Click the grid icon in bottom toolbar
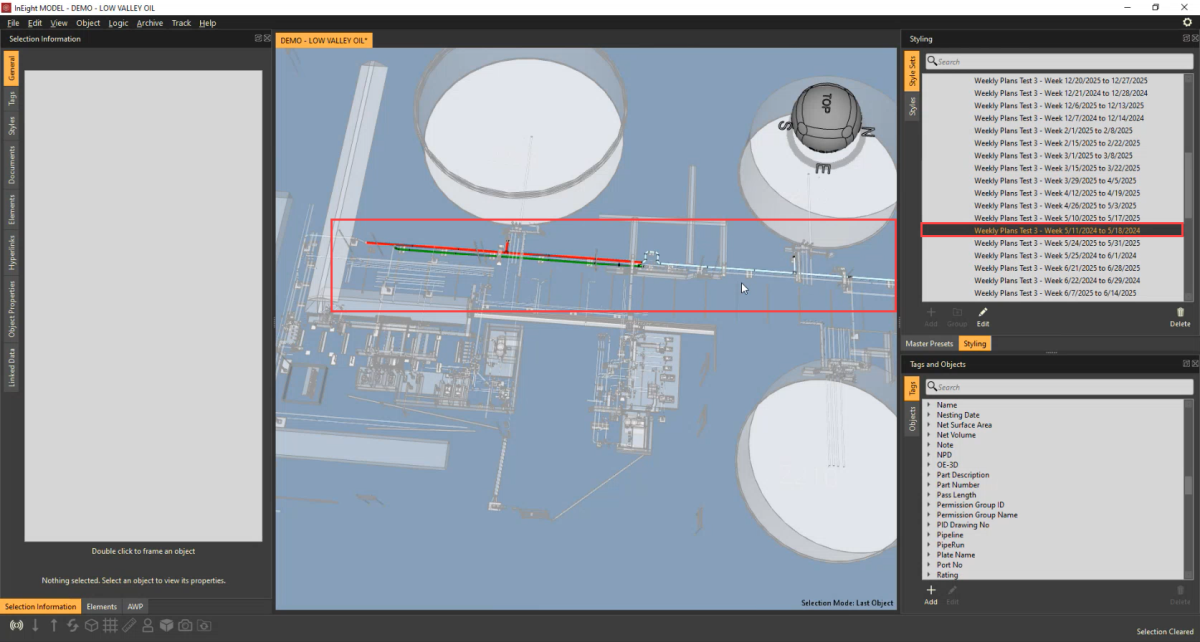Viewport: 1200px width, 642px height. click(x=110, y=625)
